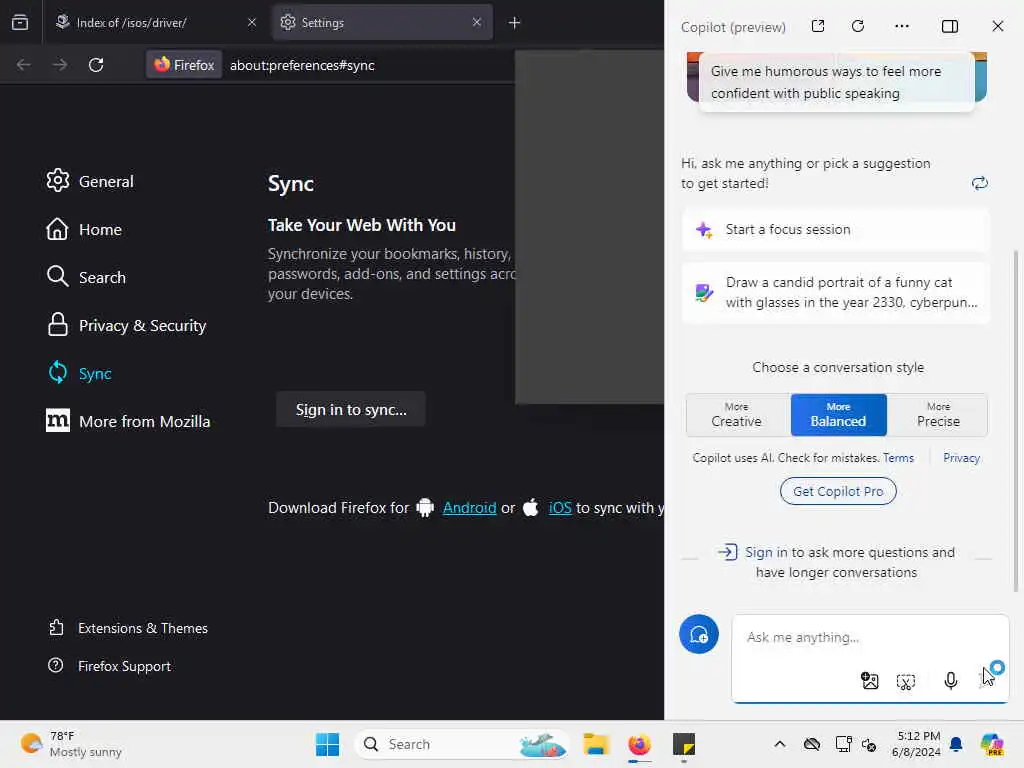Refresh Copilot suggestions icon

click(980, 183)
